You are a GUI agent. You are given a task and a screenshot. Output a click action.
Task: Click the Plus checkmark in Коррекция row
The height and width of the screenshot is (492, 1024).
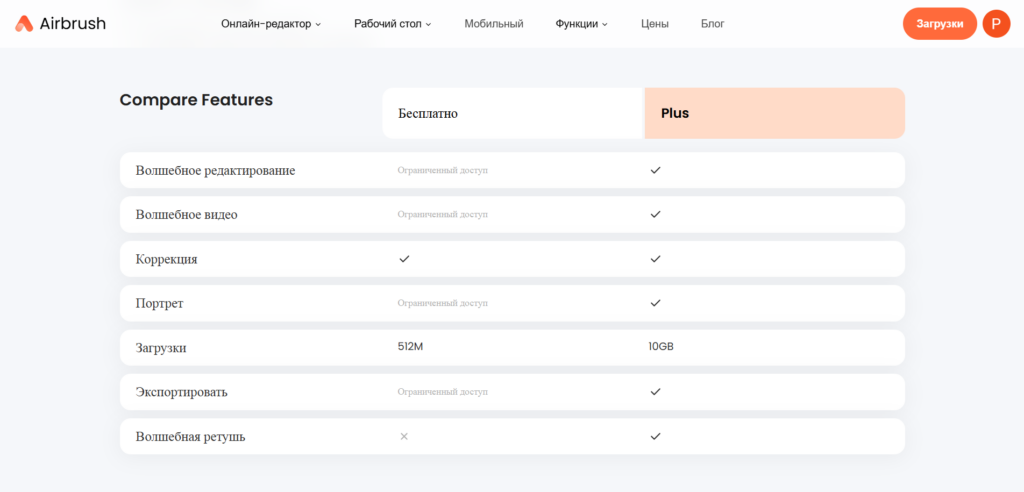[656, 259]
